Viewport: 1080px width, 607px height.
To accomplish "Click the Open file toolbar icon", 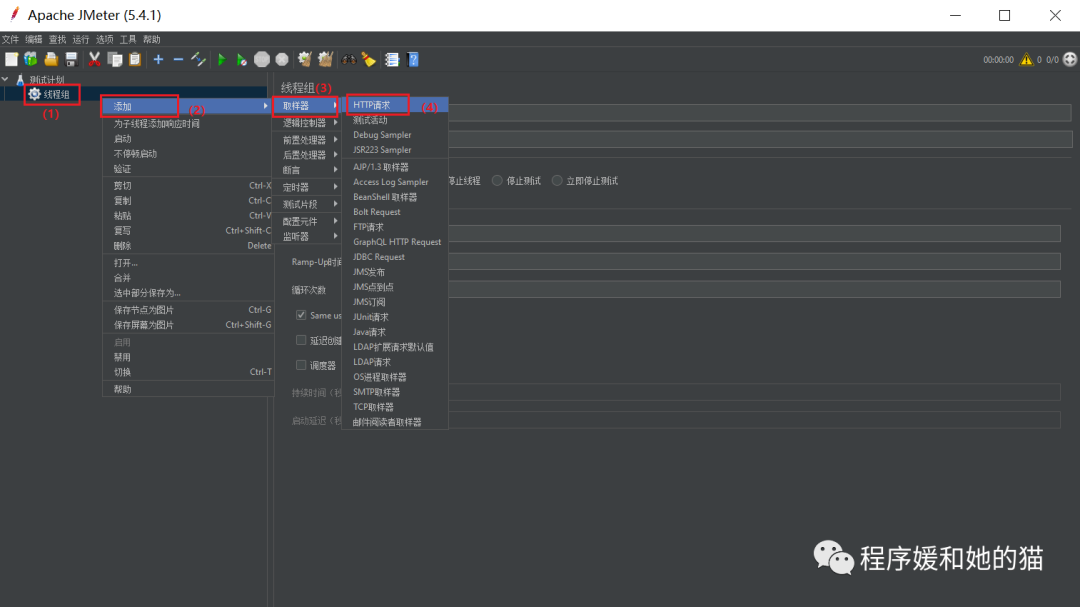I will pos(51,60).
